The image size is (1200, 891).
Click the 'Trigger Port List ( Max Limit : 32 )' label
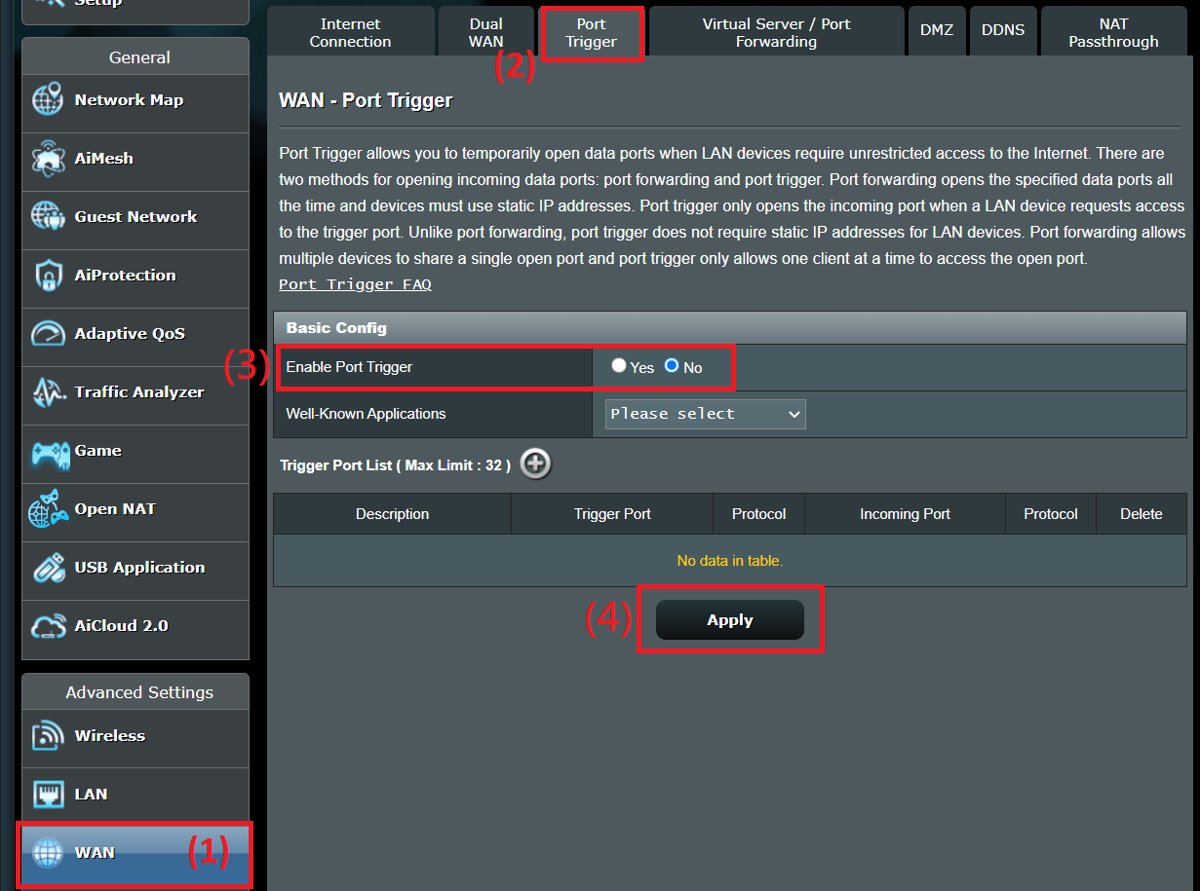395,465
